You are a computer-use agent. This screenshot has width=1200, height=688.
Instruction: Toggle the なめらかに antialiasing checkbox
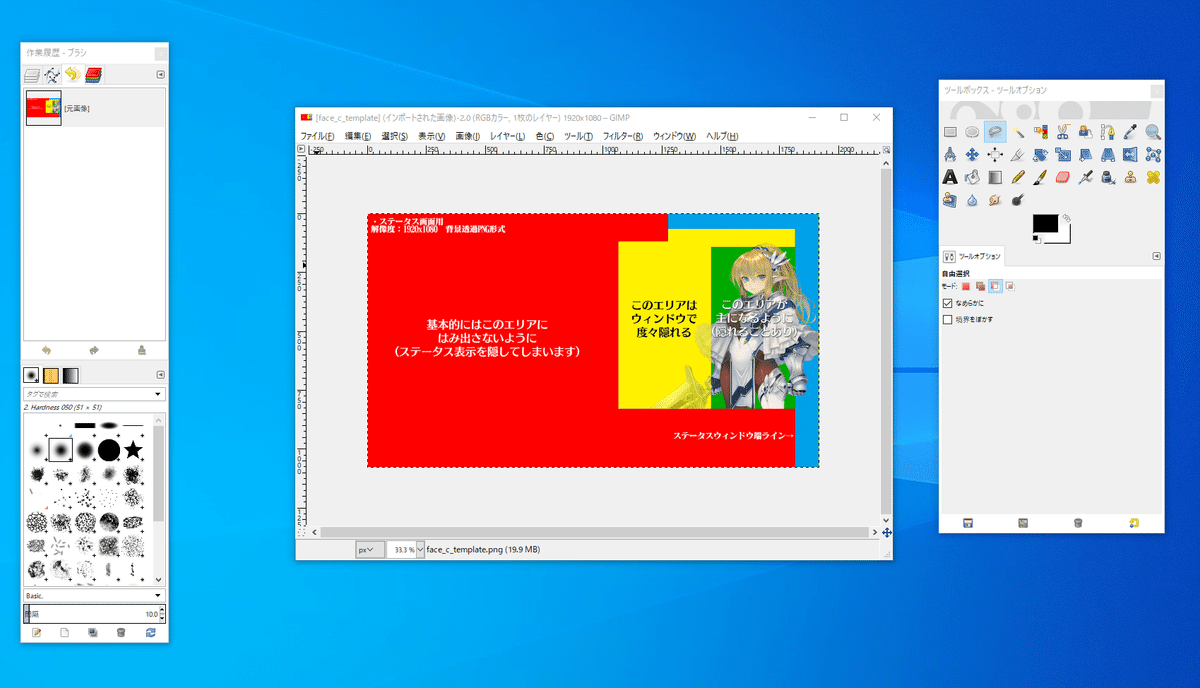pos(948,303)
